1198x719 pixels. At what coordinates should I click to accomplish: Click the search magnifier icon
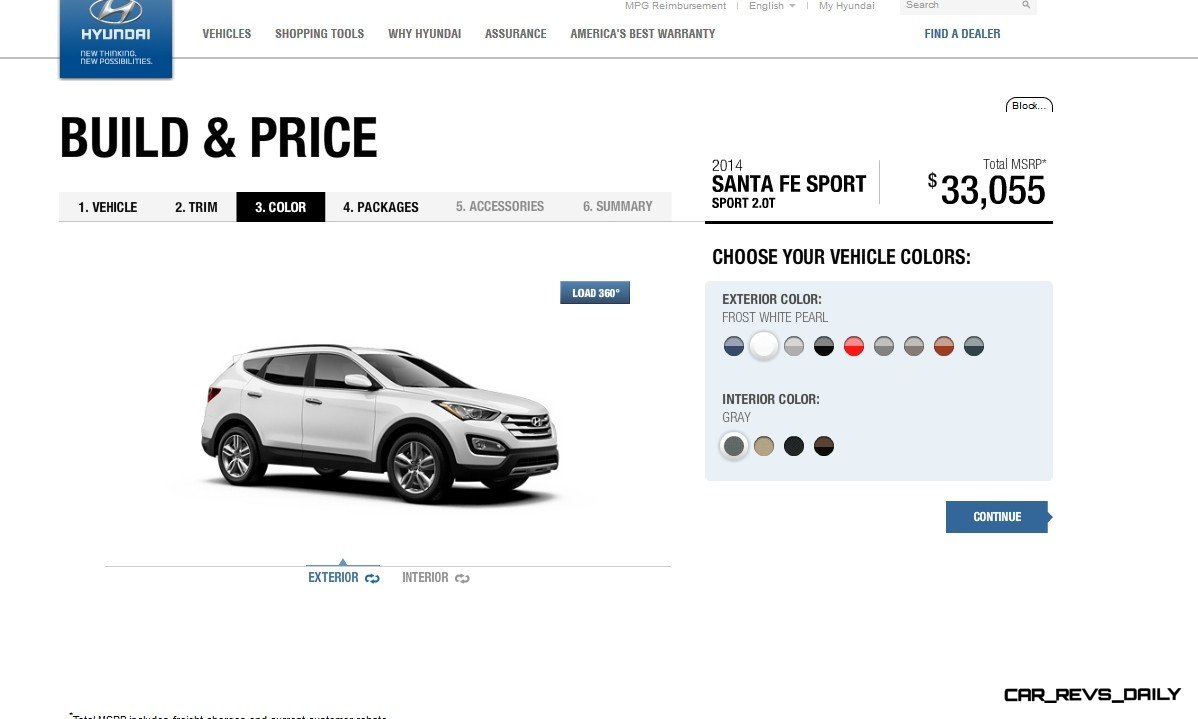[x=1026, y=5]
